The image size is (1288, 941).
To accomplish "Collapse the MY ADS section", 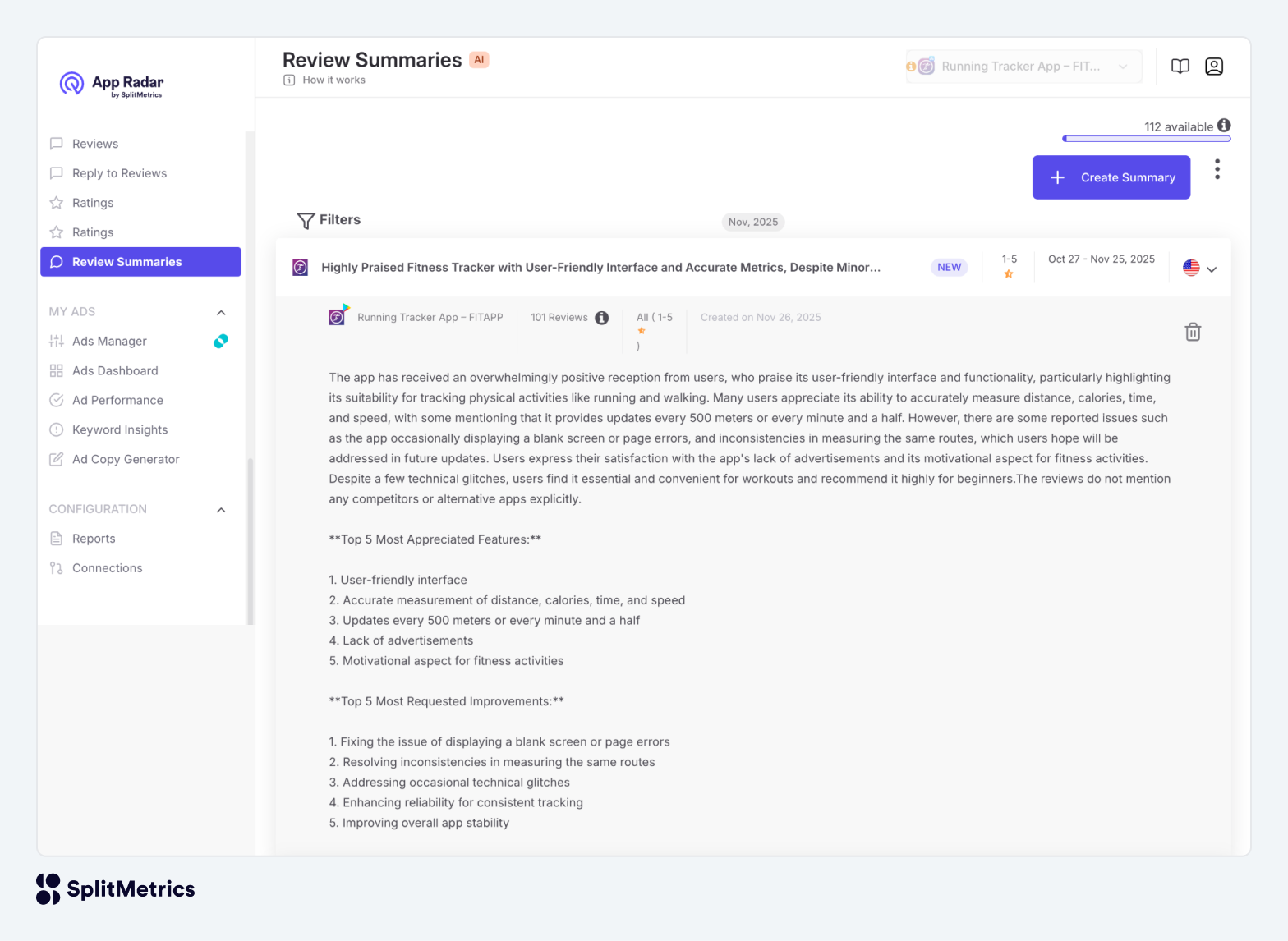I will (221, 312).
